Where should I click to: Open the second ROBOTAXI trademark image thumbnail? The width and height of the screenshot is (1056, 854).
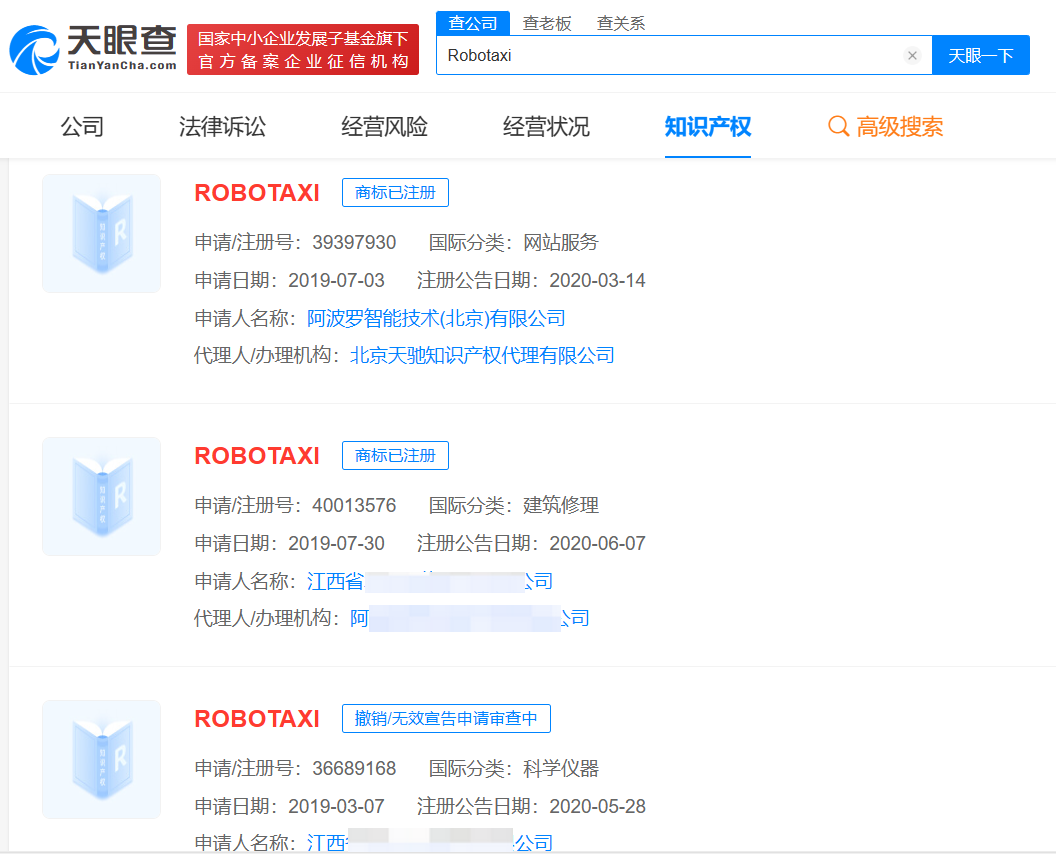(x=100, y=496)
